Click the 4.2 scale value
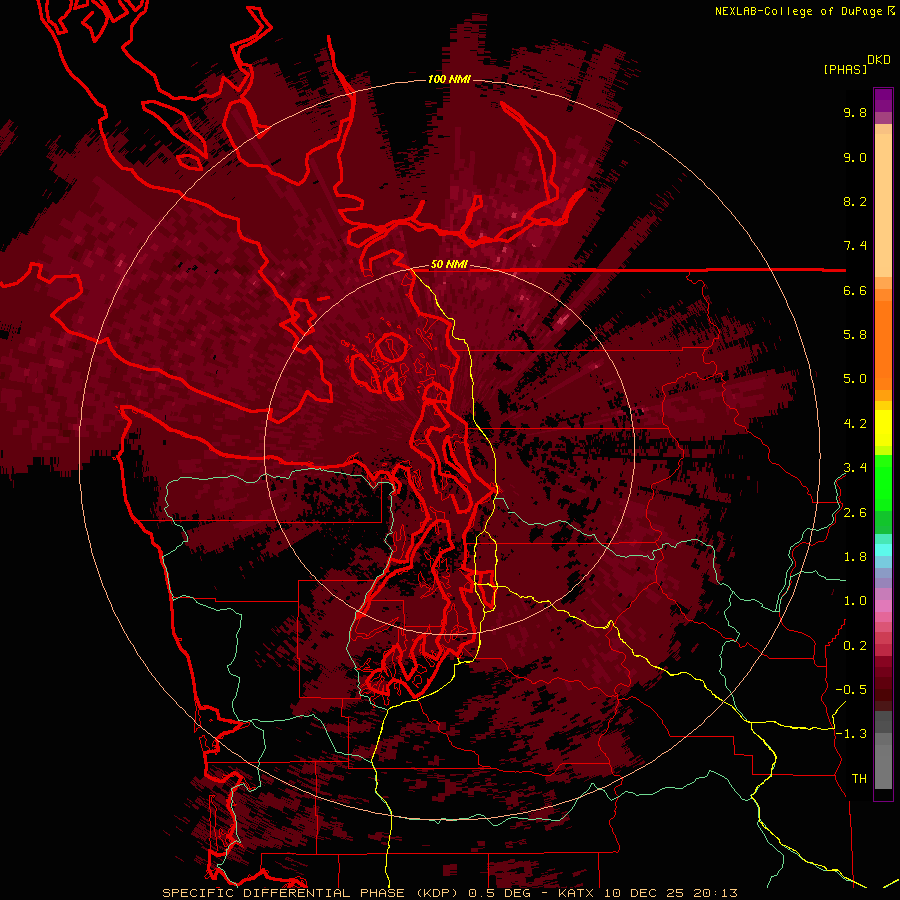 tap(855, 424)
